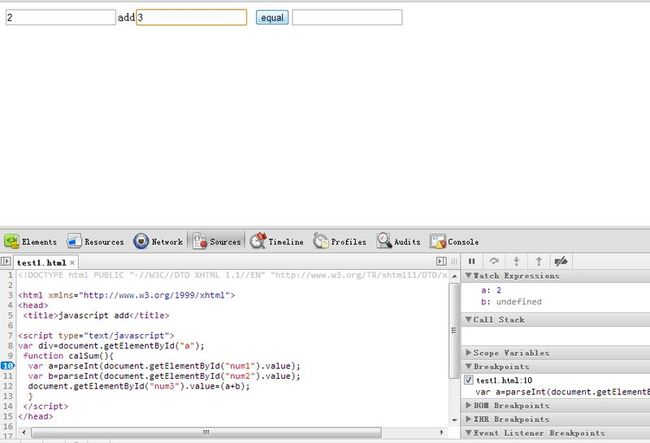650x443 pixels.
Task: Click the 'var b=parseInt' code line
Action: [x=164, y=376]
